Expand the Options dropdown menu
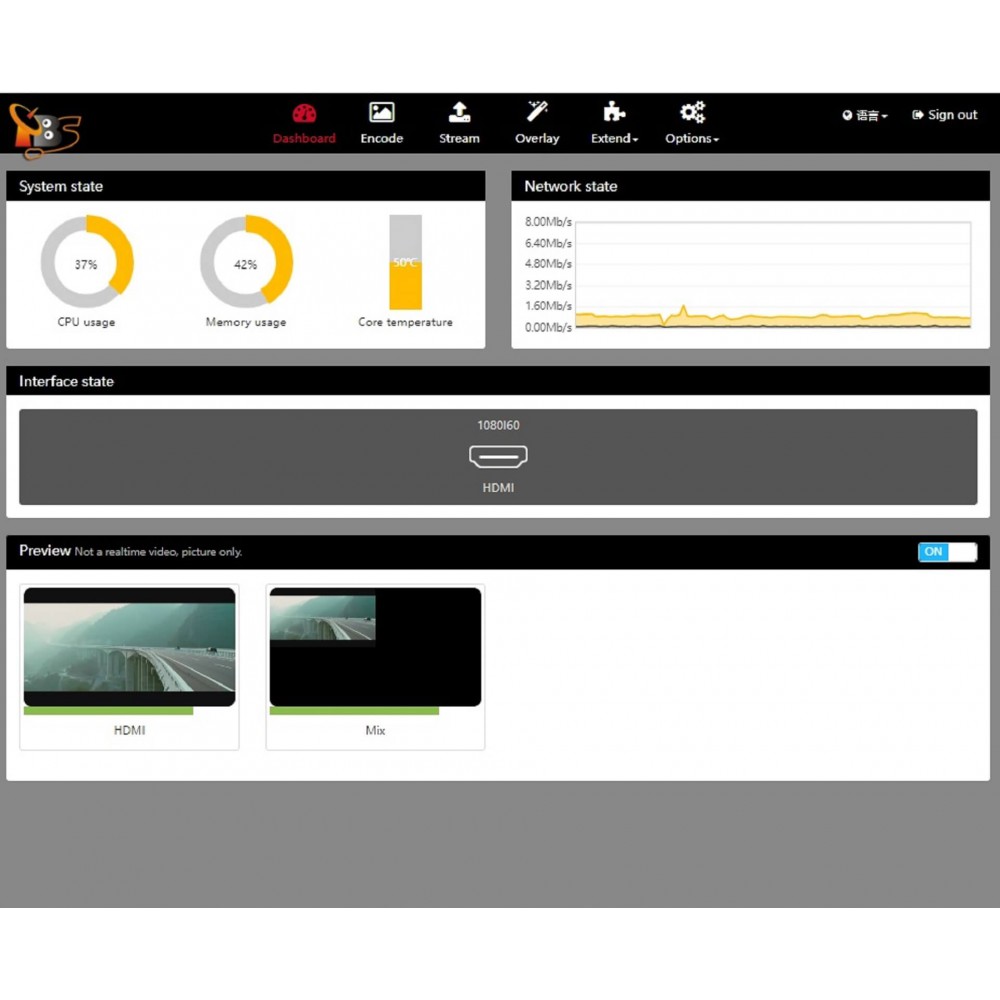Viewport: 1000px width, 1000px height. 692,139
